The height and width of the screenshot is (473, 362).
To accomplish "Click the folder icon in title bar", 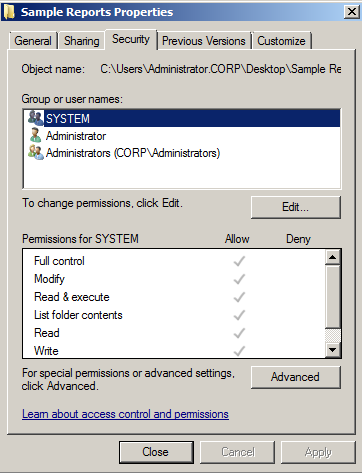I will click(9, 12).
